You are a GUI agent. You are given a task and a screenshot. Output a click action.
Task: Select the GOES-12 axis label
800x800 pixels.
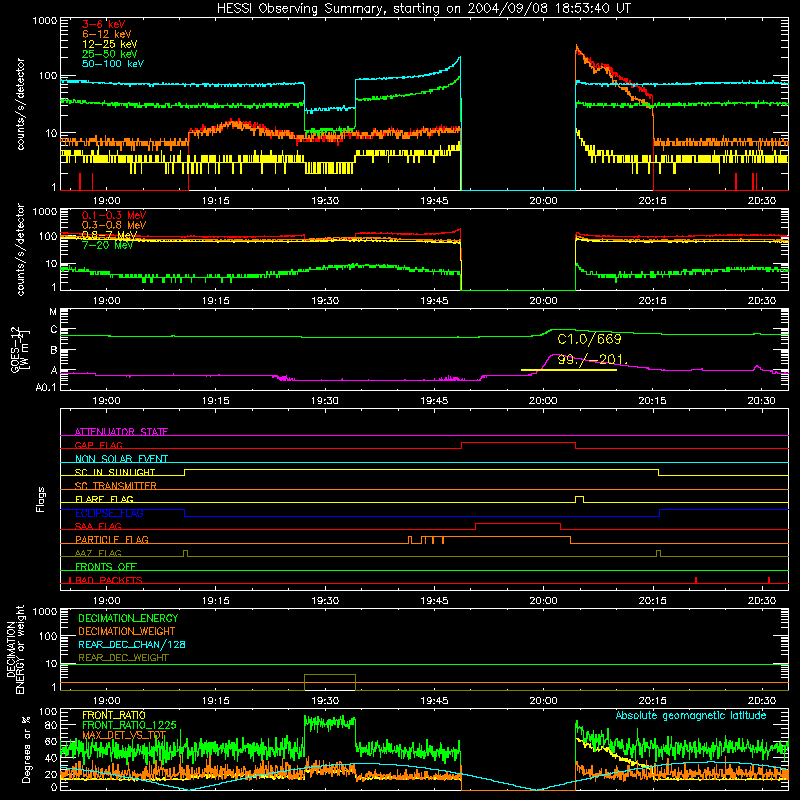point(15,350)
